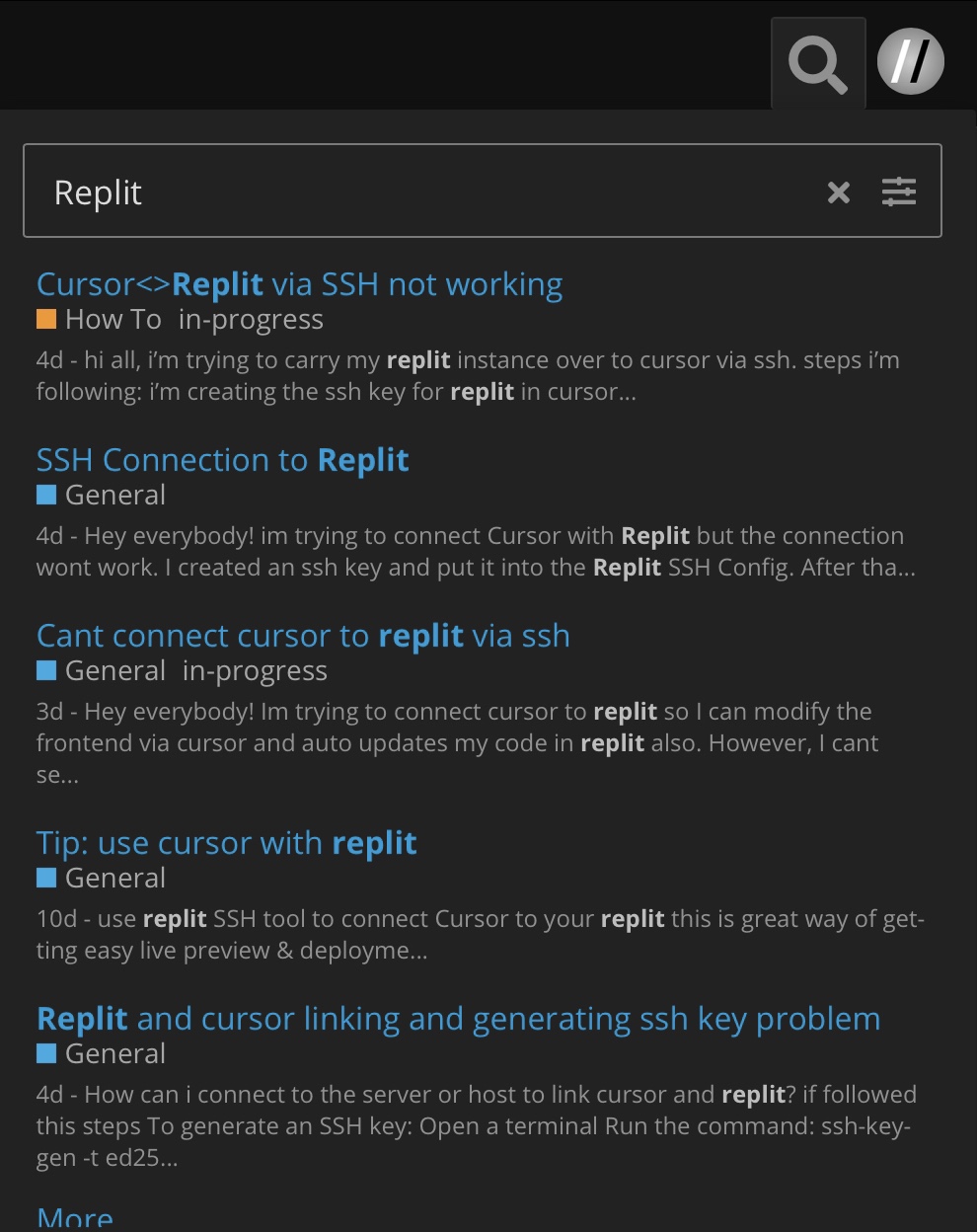The width and height of the screenshot is (977, 1232).
Task: Open 'Cant connect cursor to replit via ssh'
Action: 303,636
